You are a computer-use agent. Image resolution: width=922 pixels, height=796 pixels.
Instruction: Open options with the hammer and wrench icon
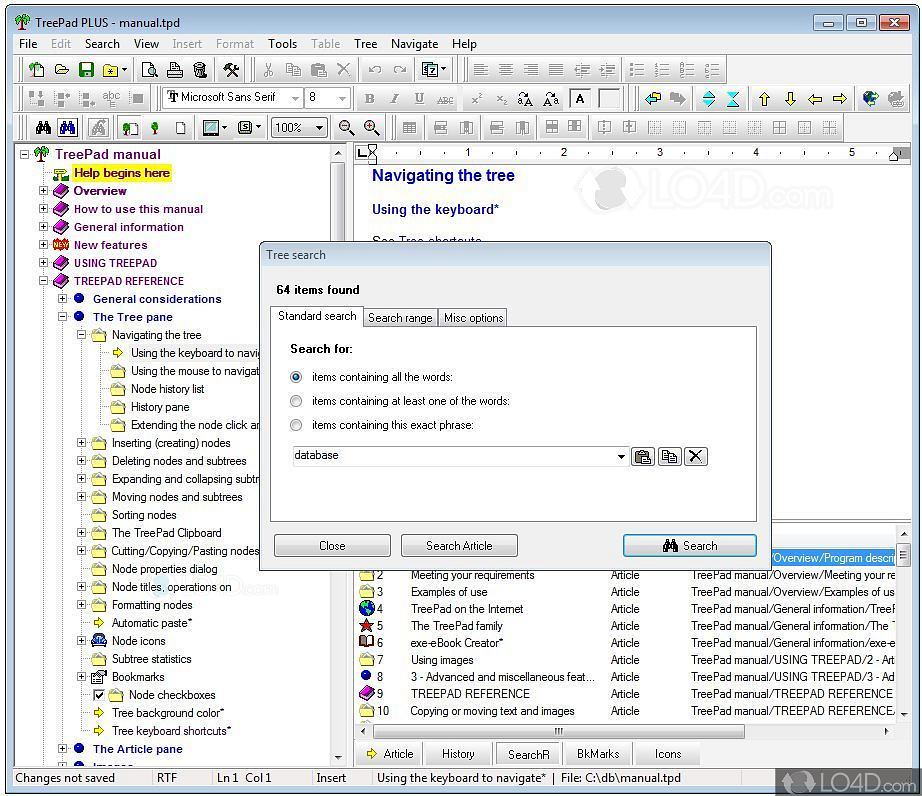[x=231, y=70]
